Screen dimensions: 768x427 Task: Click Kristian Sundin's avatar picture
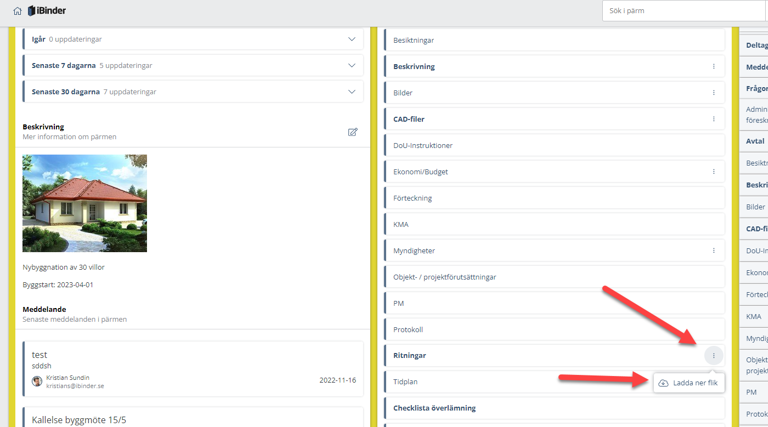pyautogui.click(x=37, y=381)
